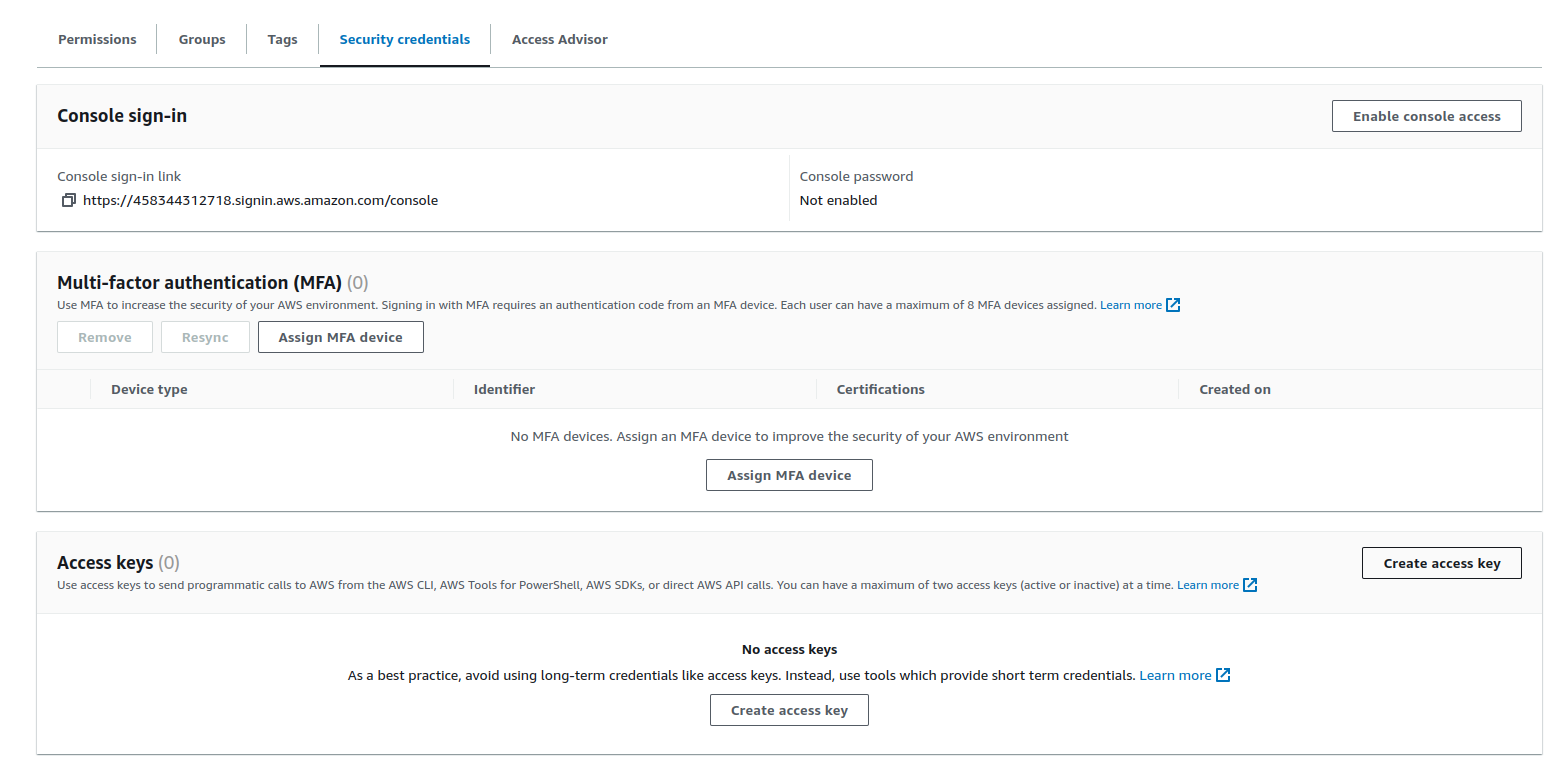Click Create access key in Access keys header
Screen dimensions: 1564x768
[1441, 563]
